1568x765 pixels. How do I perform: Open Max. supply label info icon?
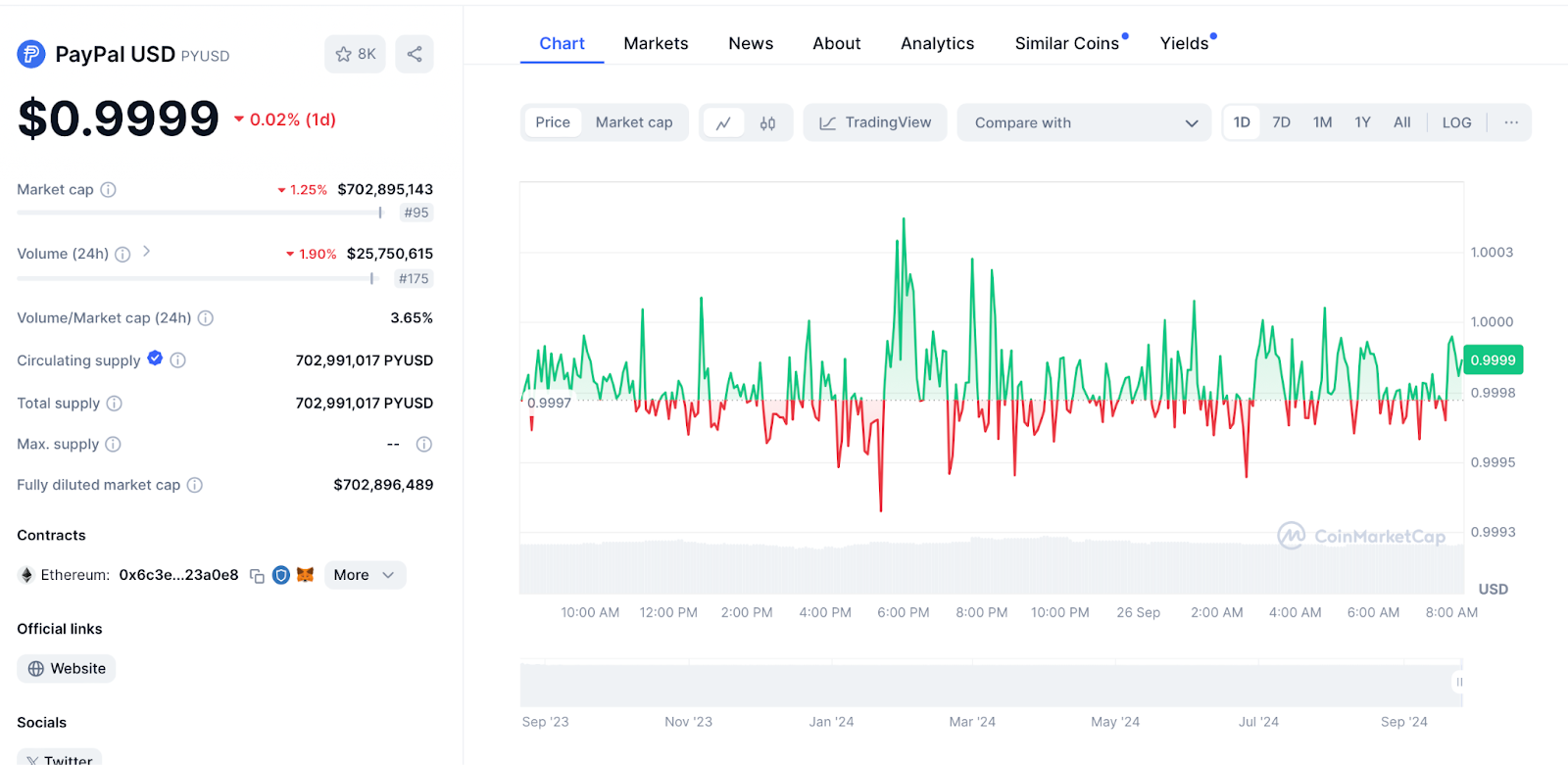click(x=113, y=445)
